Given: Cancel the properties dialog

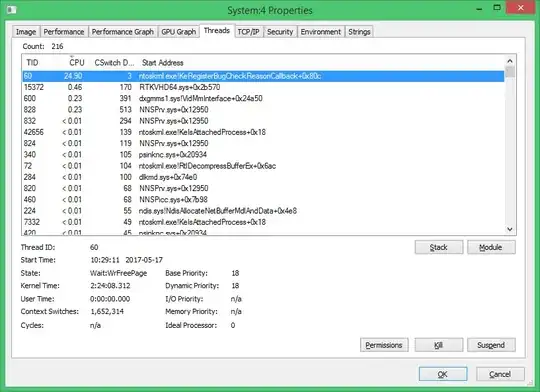Looking at the screenshot, I should 500,374.
